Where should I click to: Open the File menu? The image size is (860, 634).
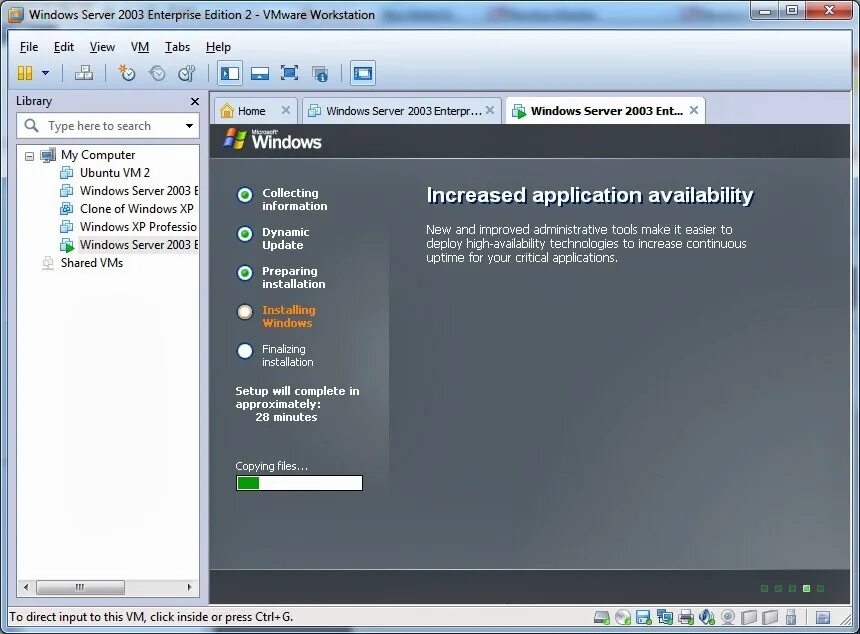(29, 47)
